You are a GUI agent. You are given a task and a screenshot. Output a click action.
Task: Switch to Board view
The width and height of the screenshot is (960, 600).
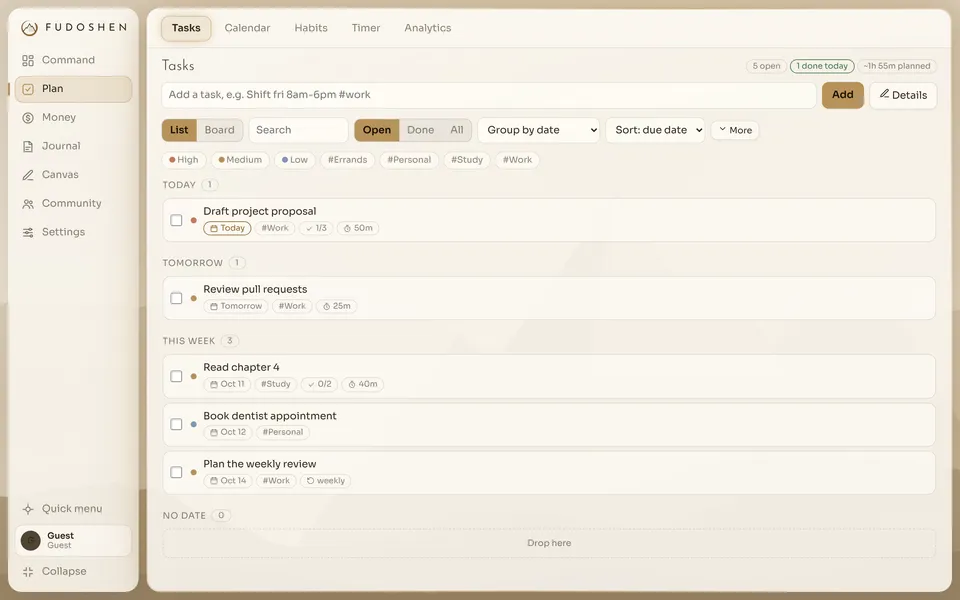pyautogui.click(x=220, y=130)
